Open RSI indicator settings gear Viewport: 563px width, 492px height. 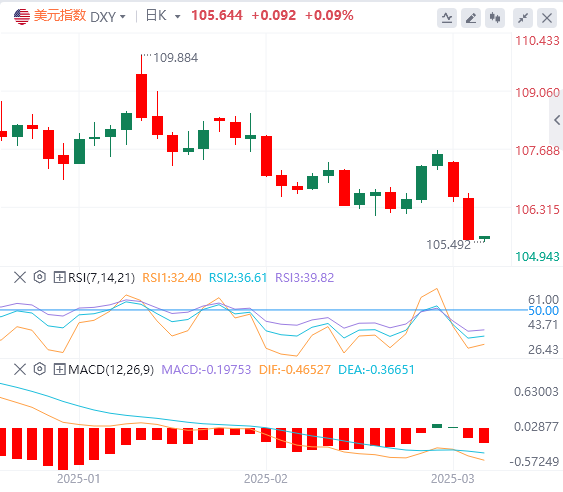click(39, 277)
